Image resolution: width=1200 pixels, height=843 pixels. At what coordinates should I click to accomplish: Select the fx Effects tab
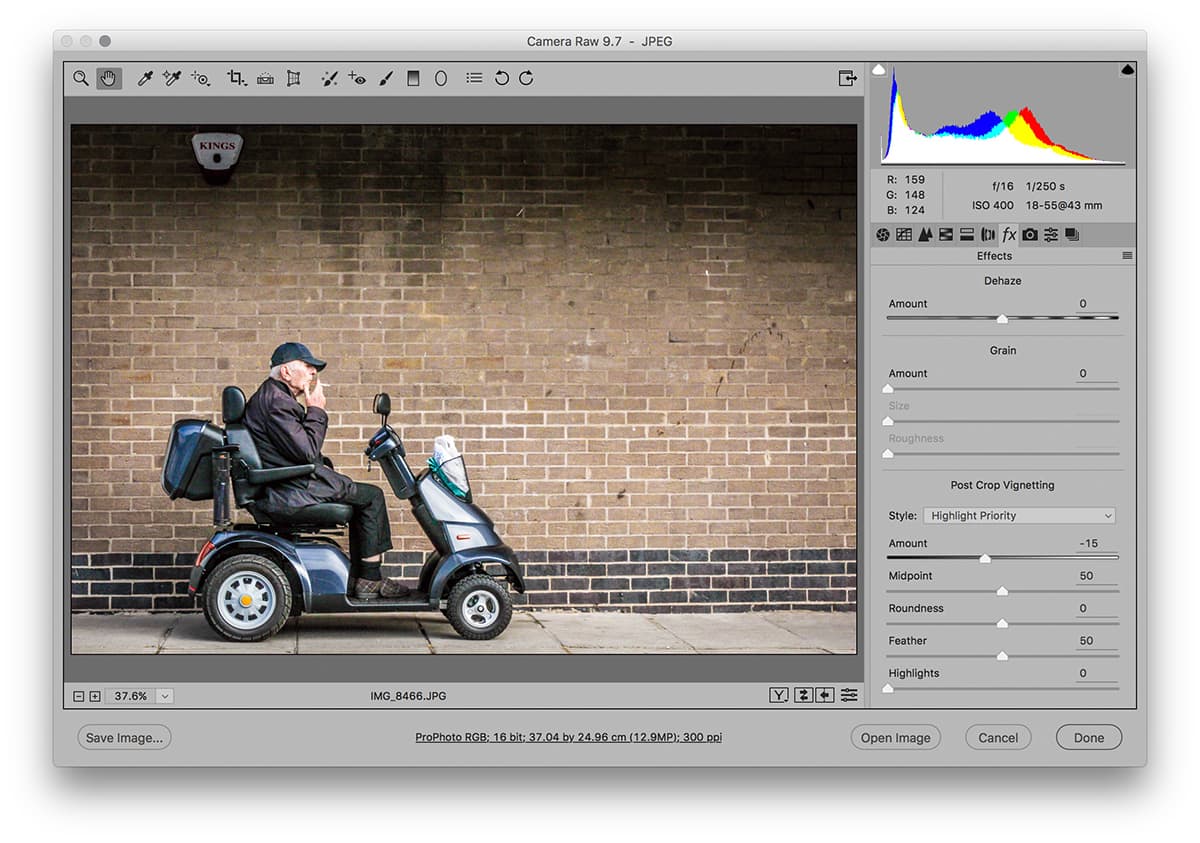(1009, 235)
